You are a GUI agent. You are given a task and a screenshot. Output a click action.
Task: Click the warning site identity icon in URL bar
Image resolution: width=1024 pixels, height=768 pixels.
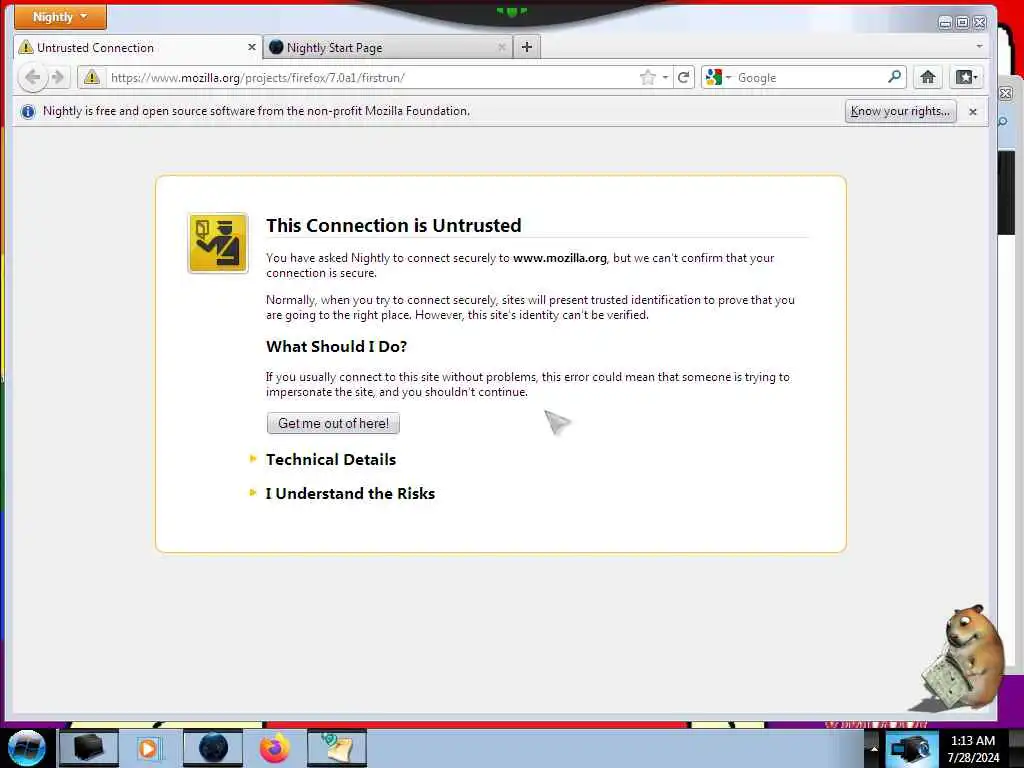(91, 78)
